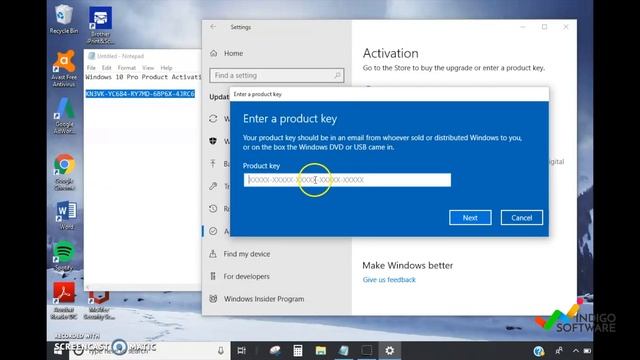
Task: Cancel the Enter a product key dialog
Action: click(522, 218)
